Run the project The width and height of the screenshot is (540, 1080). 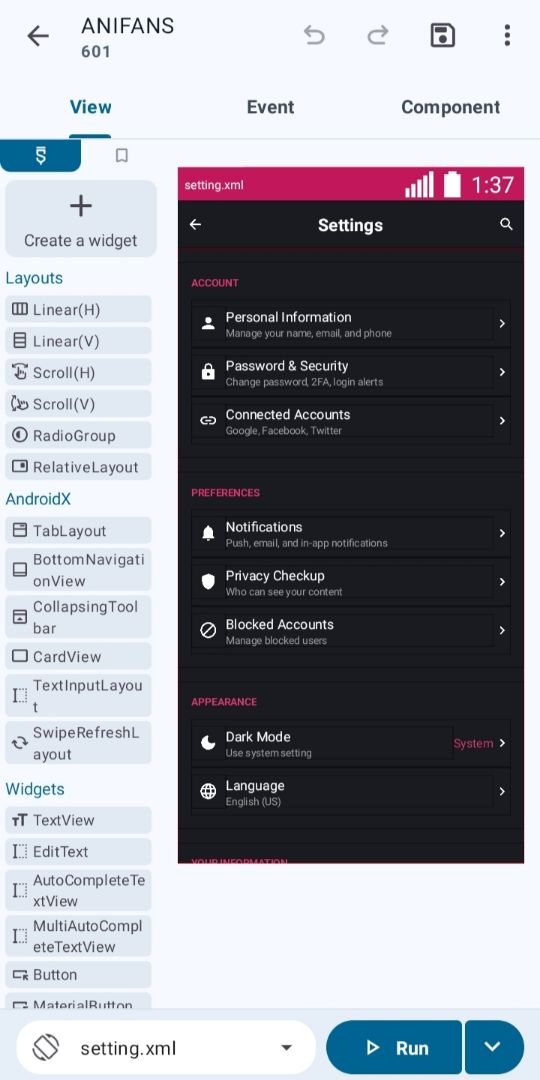(394, 1047)
